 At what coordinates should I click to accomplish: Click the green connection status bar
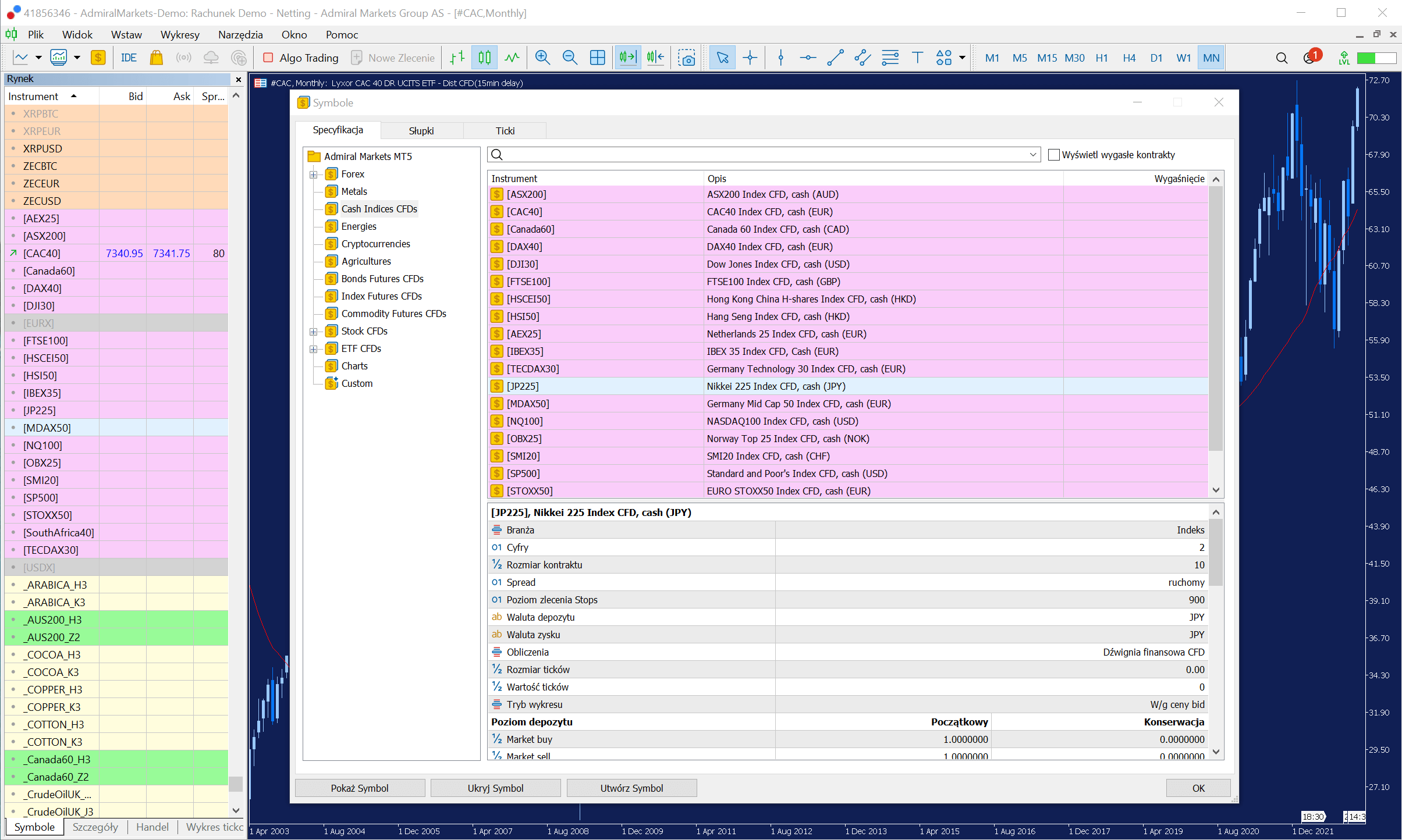pos(1376,58)
